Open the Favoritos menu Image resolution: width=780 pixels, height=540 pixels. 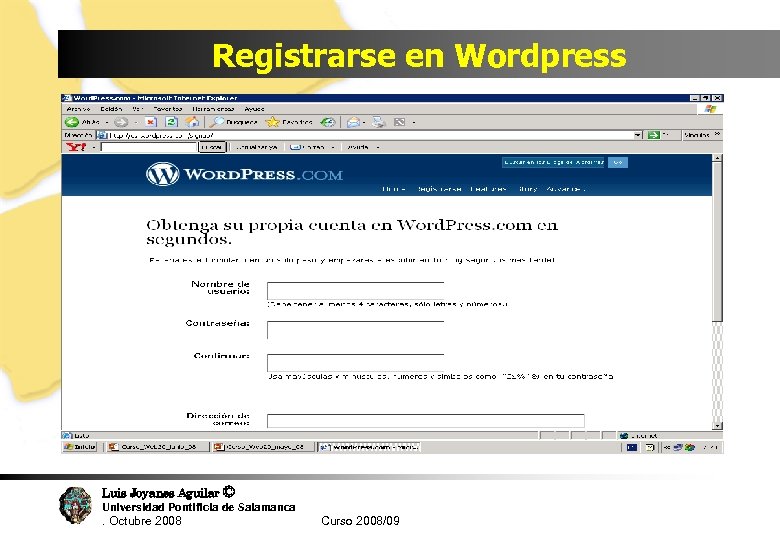point(168,109)
